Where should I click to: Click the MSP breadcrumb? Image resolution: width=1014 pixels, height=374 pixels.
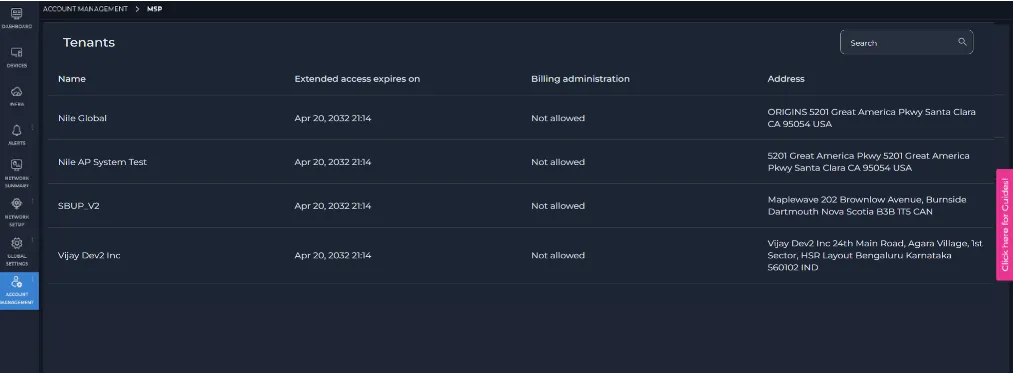point(155,8)
